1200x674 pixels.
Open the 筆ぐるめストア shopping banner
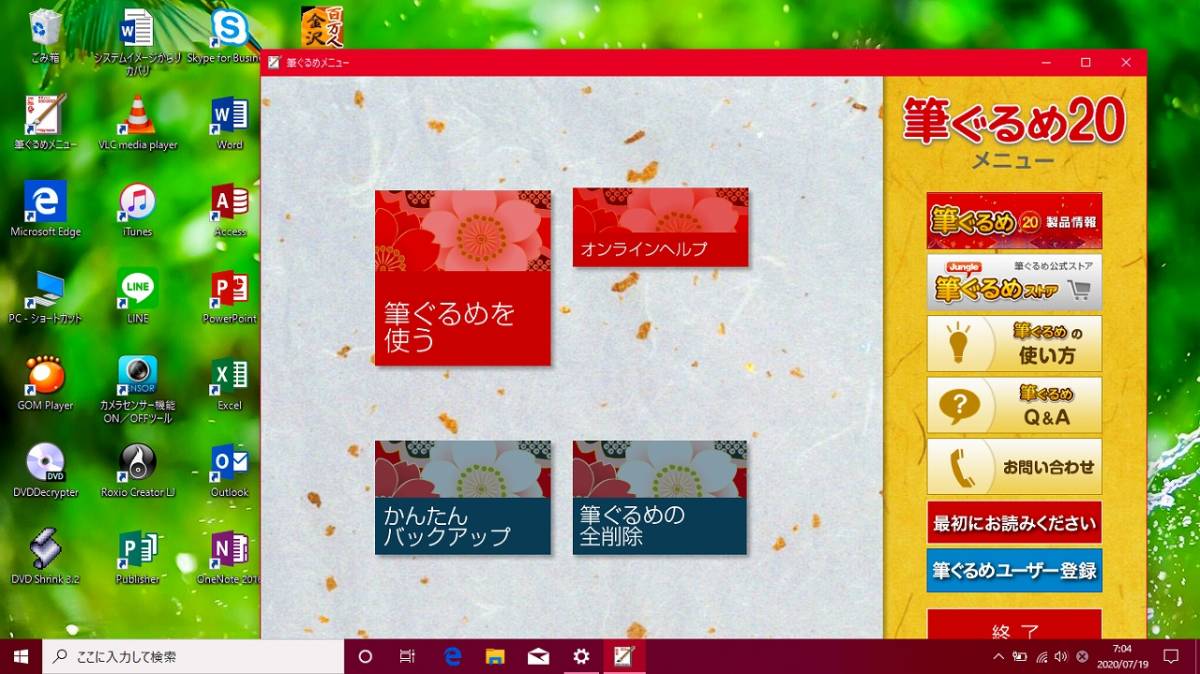1014,282
